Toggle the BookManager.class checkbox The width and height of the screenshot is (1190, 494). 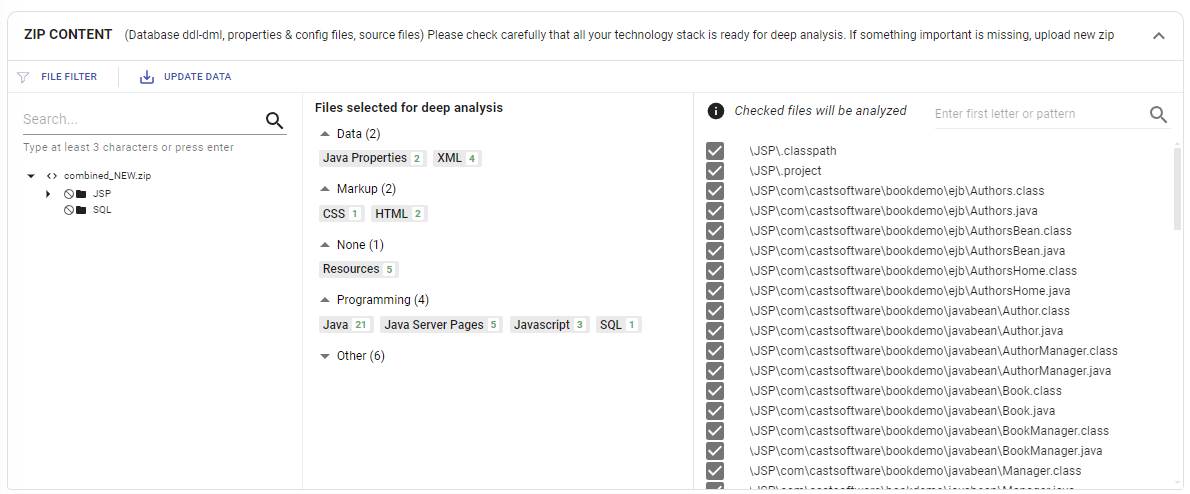(x=715, y=431)
